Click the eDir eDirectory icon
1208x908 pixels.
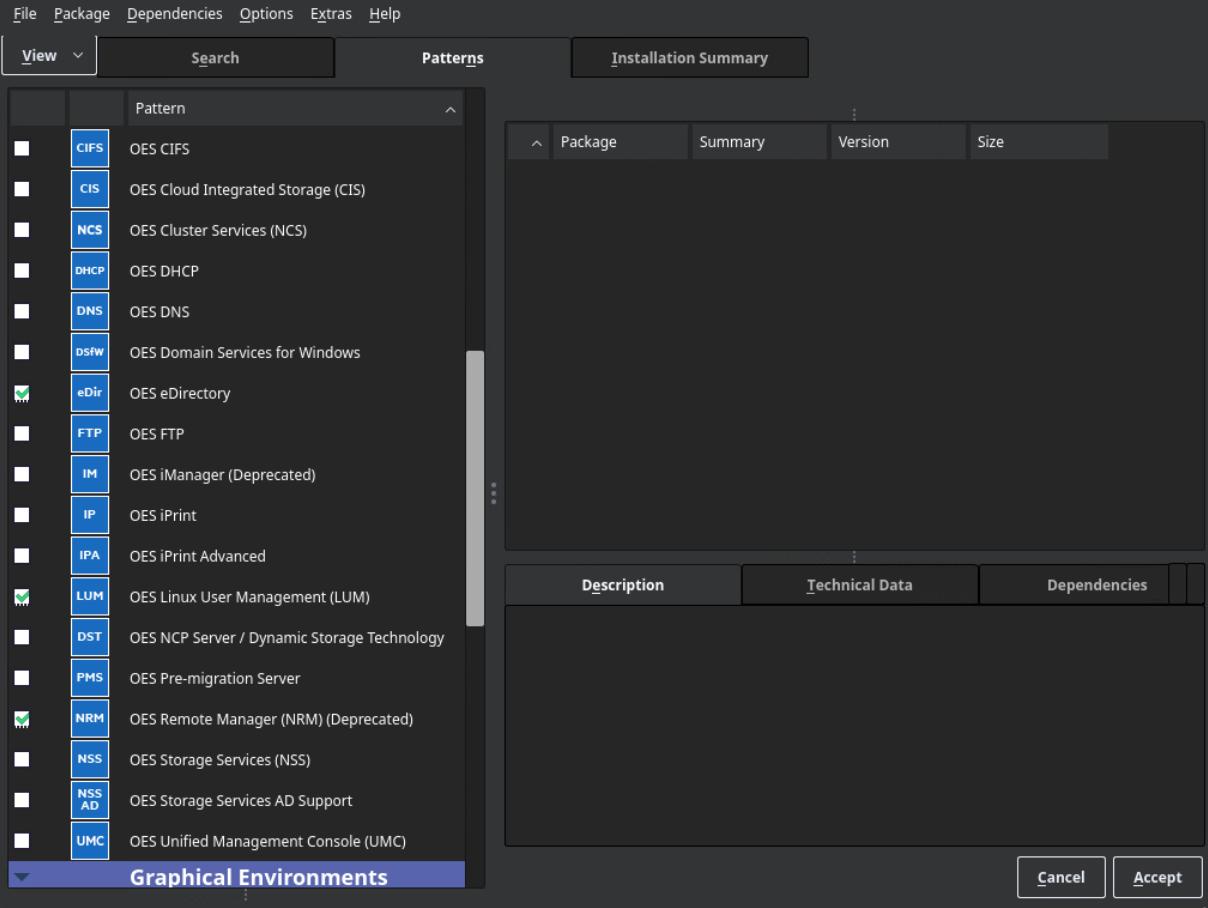point(90,393)
